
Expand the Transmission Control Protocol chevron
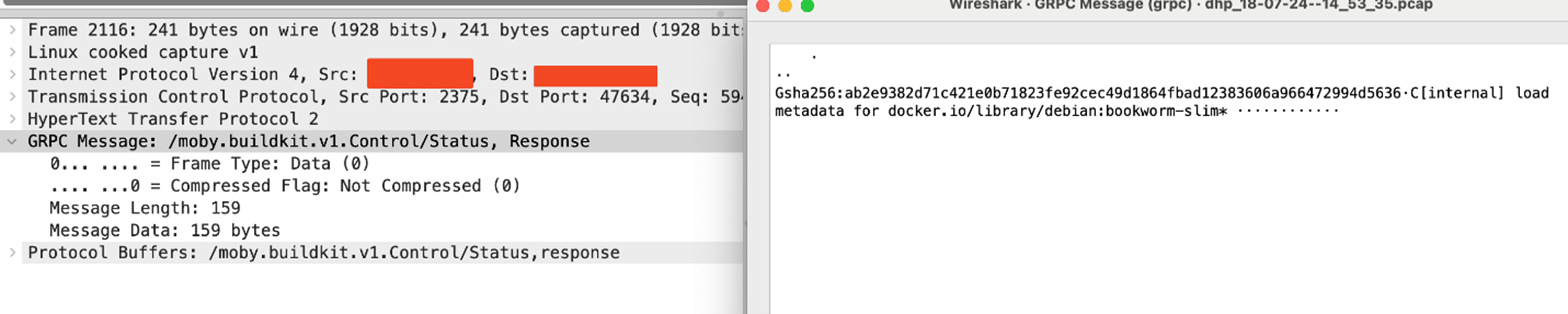pyautogui.click(x=12, y=97)
